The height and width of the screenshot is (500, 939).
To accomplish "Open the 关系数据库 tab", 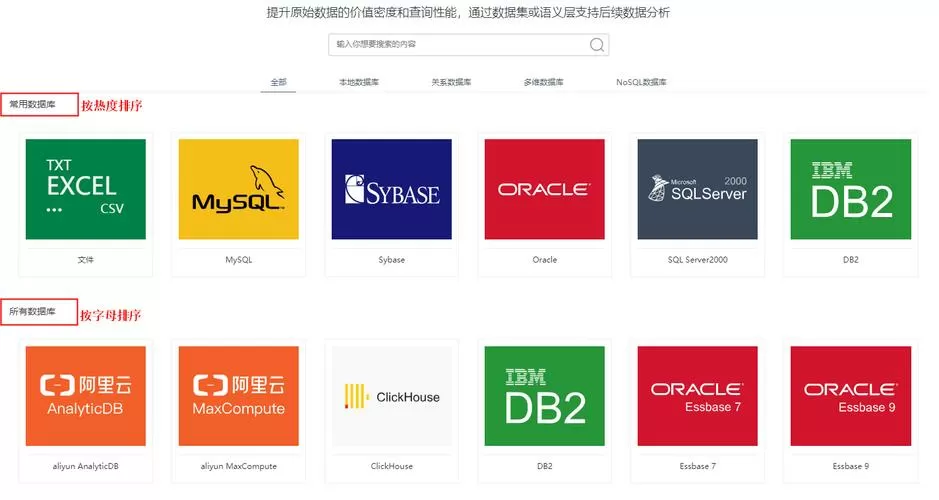I will [x=451, y=82].
